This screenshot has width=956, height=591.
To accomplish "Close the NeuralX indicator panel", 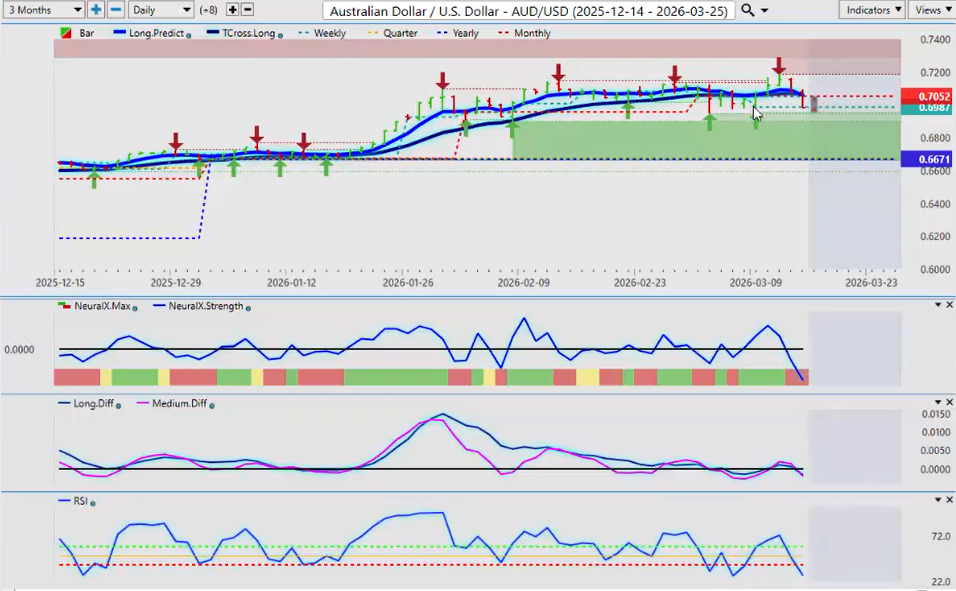I will 949,305.
